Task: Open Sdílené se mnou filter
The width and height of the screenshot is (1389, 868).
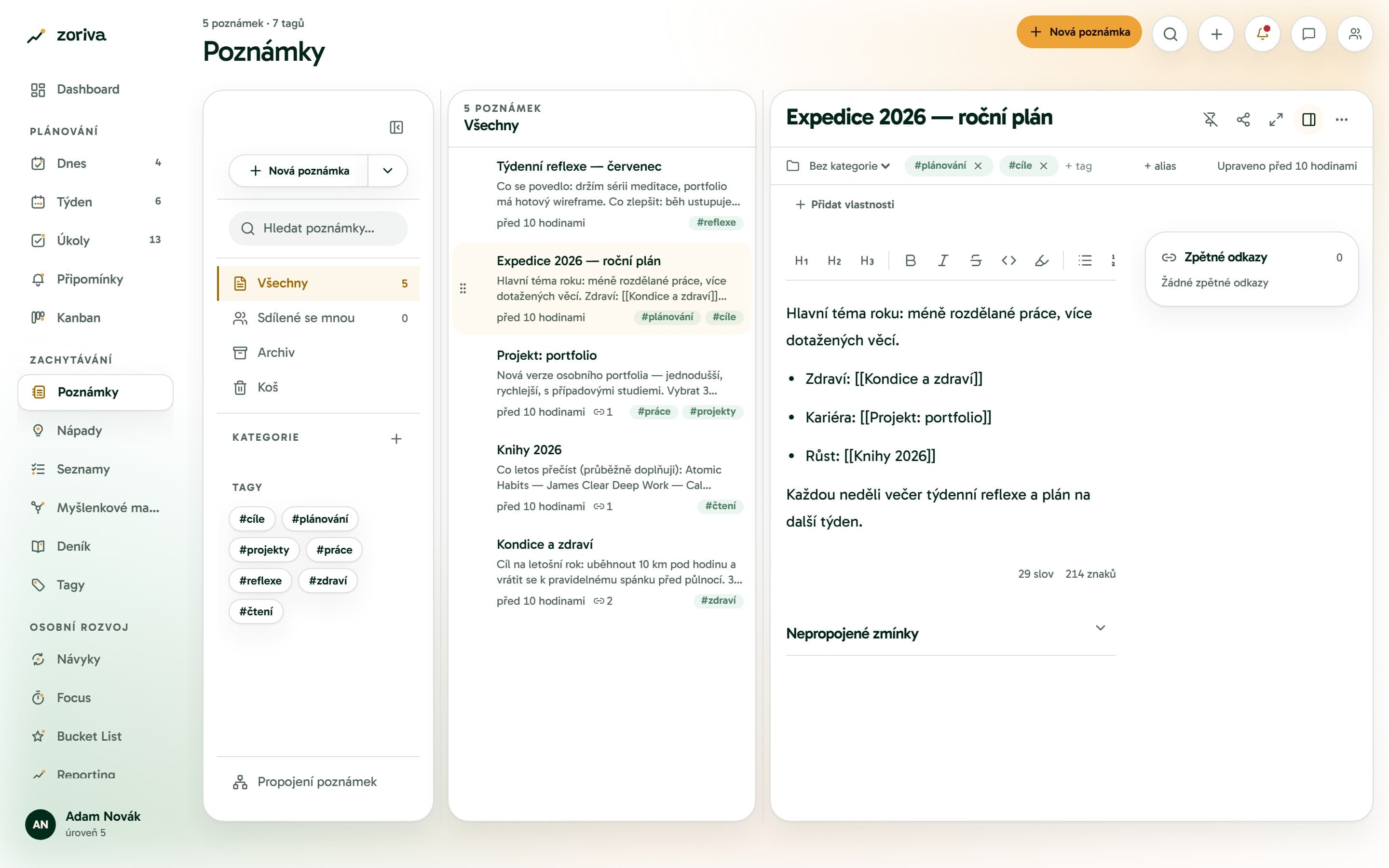Action: point(318,318)
